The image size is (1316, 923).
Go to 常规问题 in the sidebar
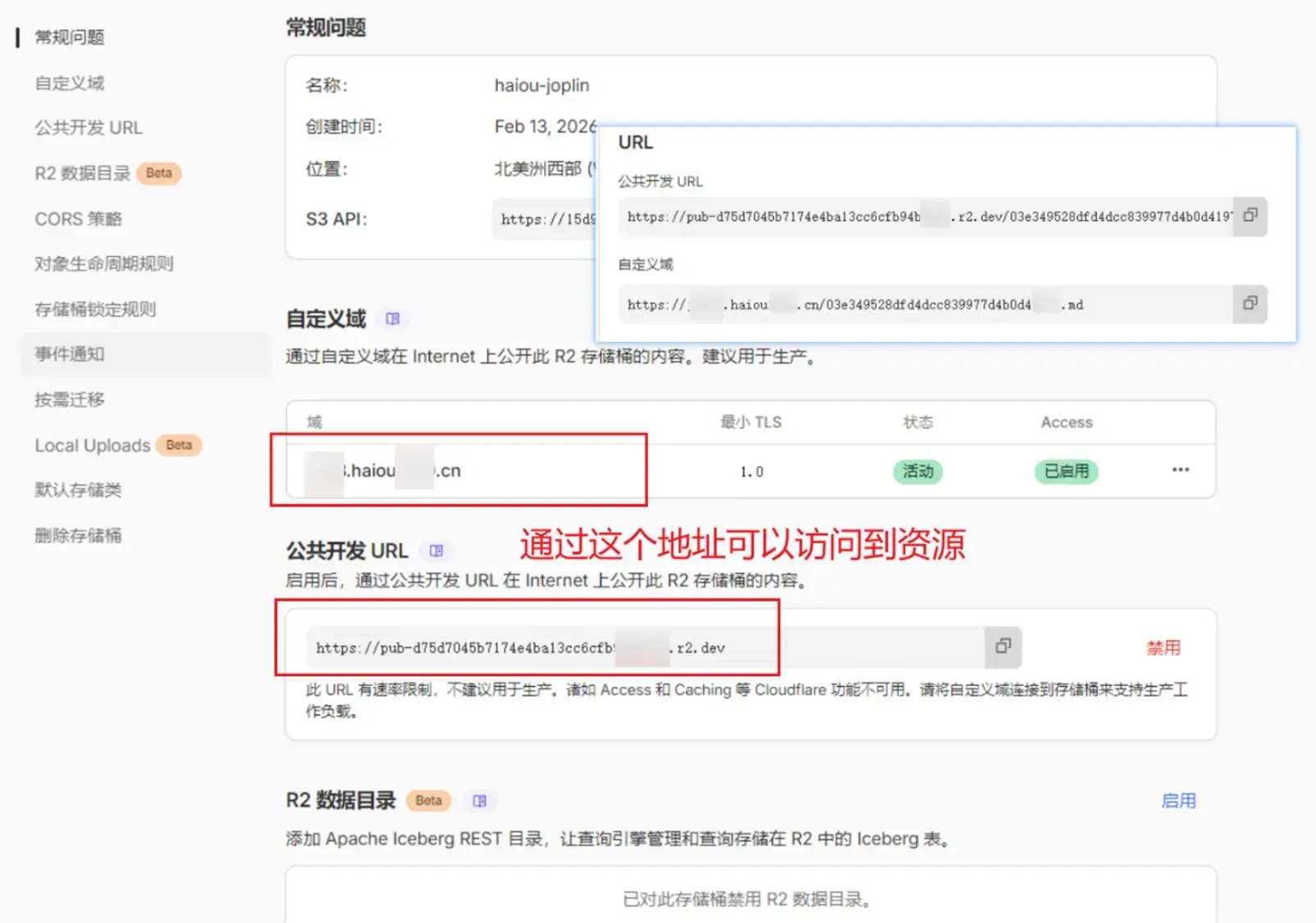pos(70,38)
